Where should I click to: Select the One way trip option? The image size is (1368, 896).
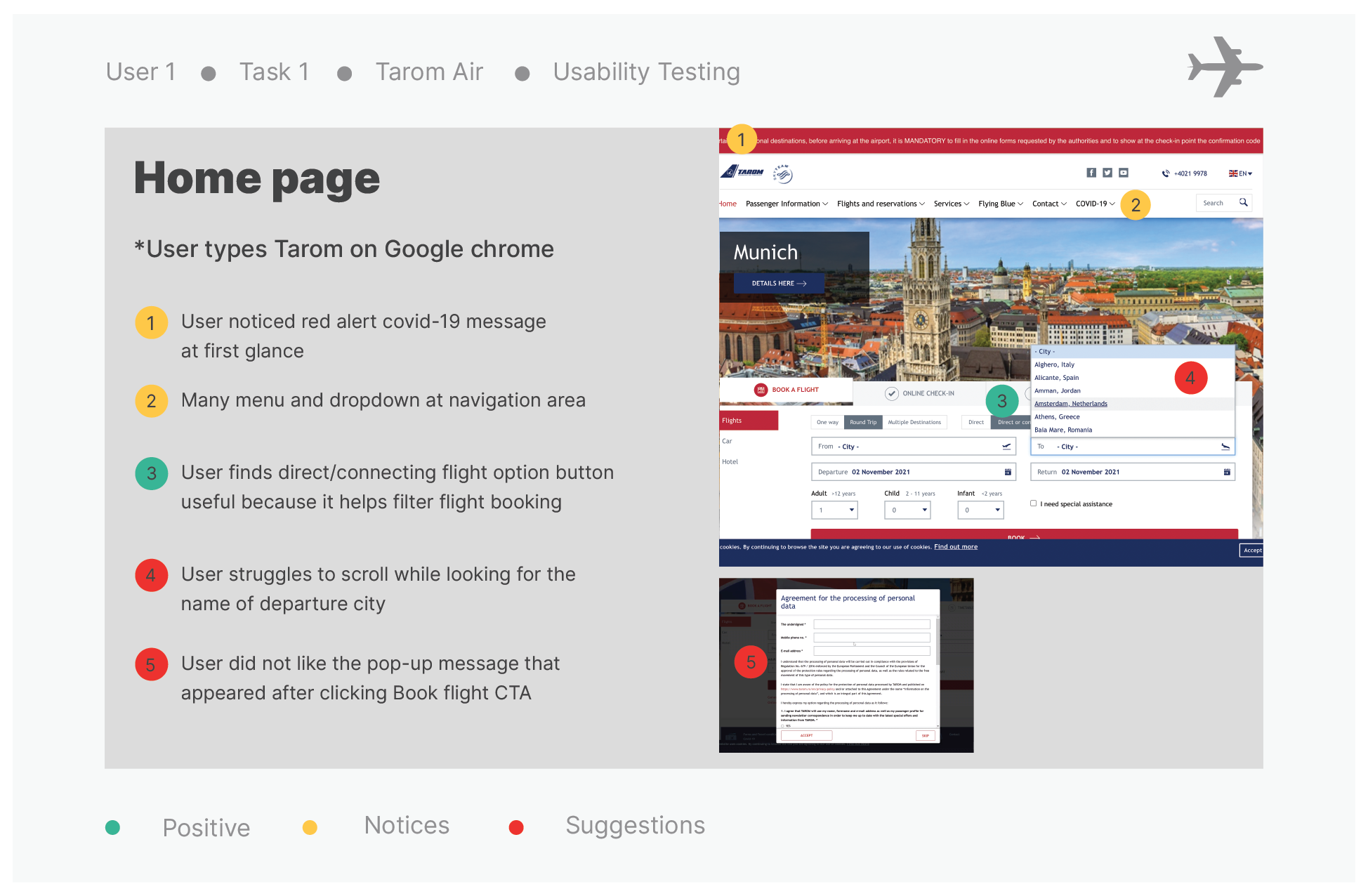point(827,422)
